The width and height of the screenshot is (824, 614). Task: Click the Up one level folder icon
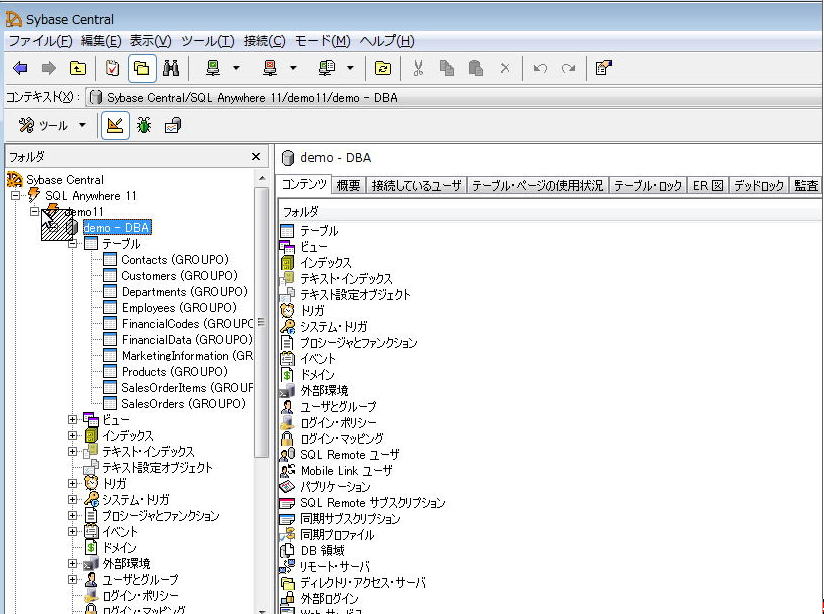coord(77,68)
